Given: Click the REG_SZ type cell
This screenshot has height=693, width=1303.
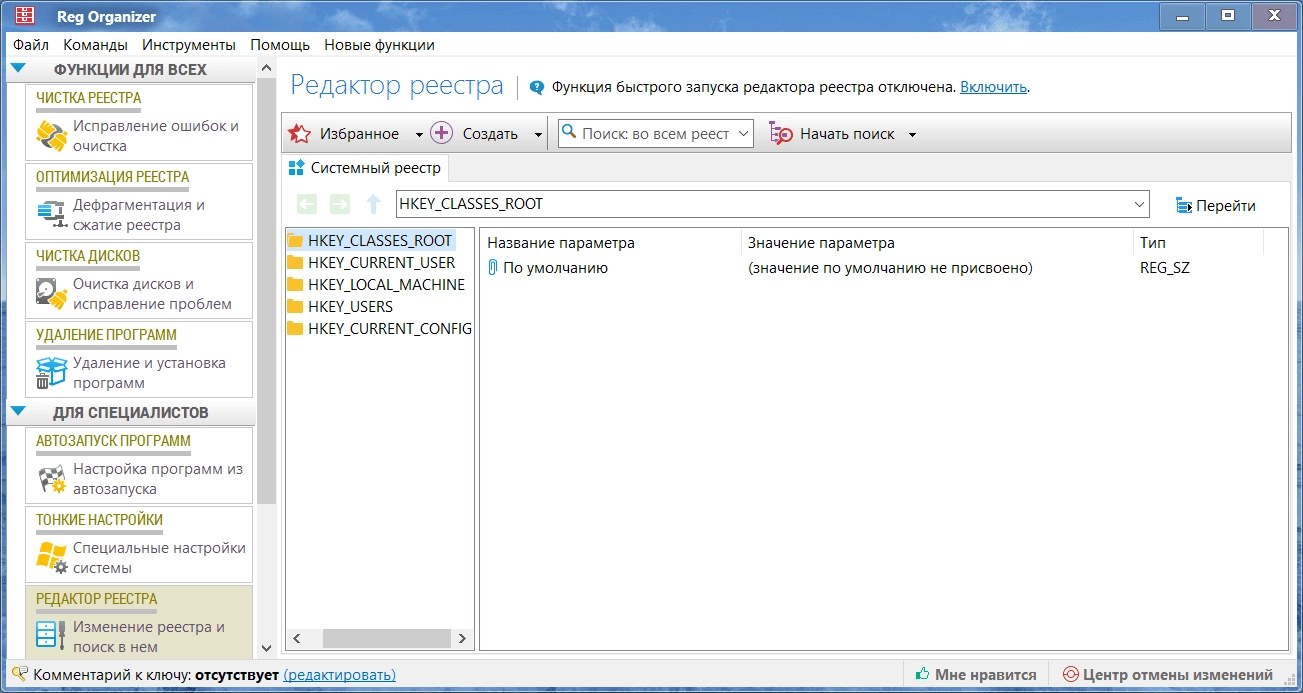Looking at the screenshot, I should [1164, 268].
